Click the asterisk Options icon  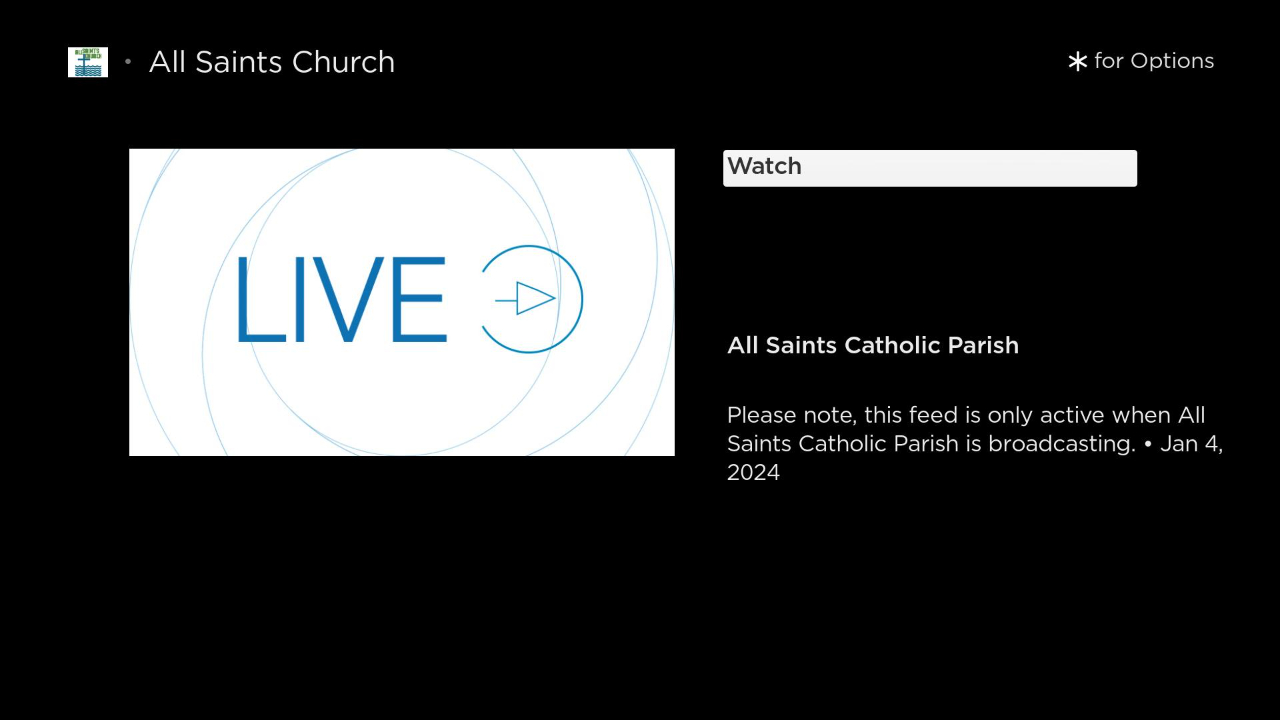pyautogui.click(x=1077, y=62)
